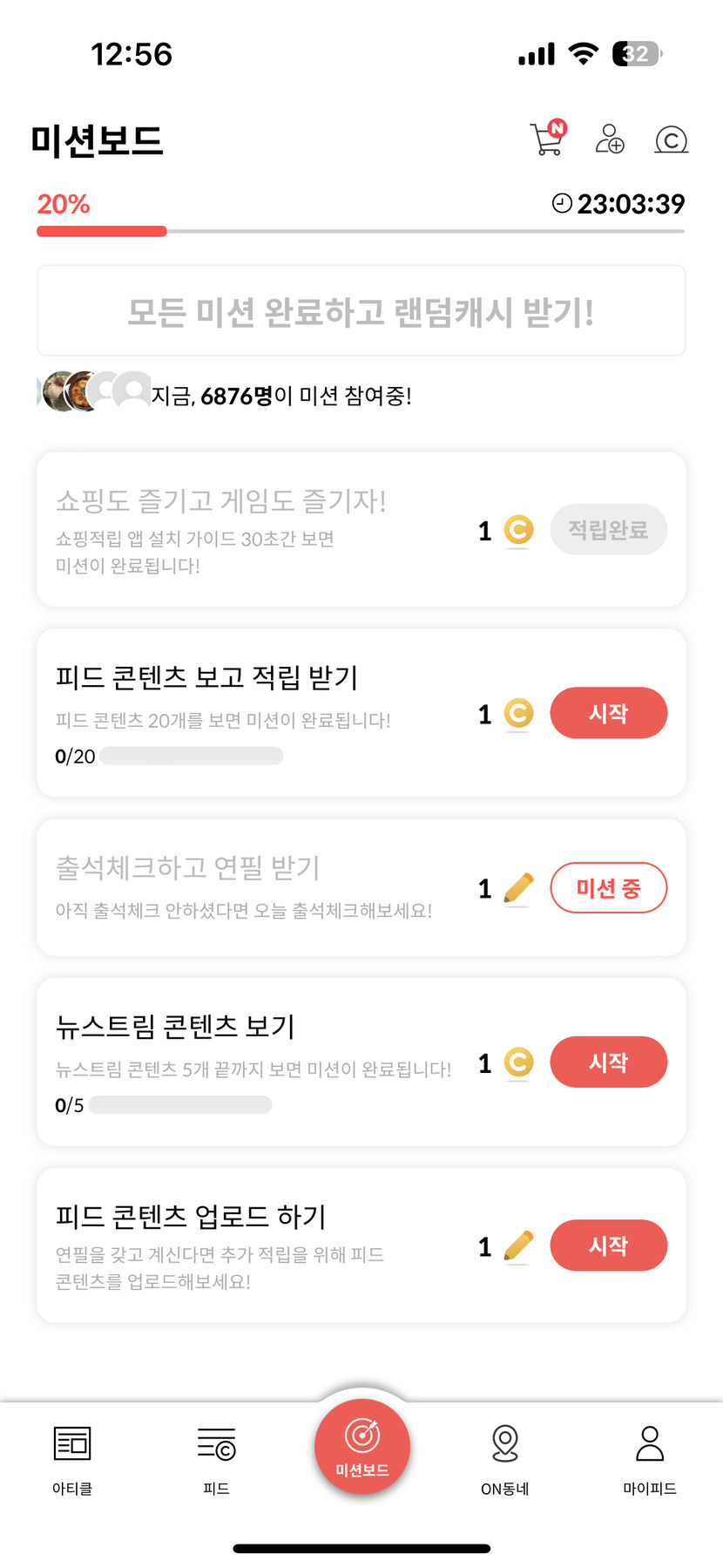Tap the 미션 중 attendance button
This screenshot has width=723, height=1568.
point(608,888)
